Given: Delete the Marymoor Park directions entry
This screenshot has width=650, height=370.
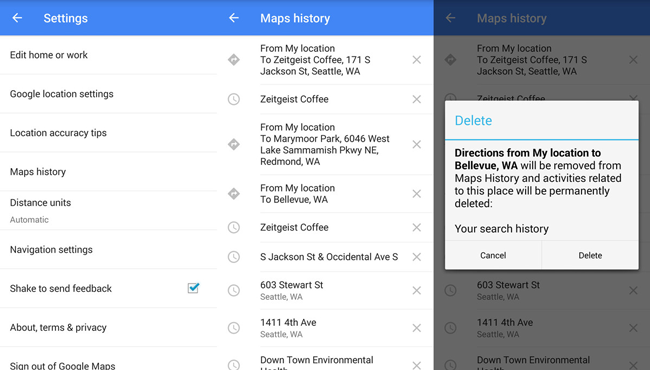Looking at the screenshot, I should point(417,144).
